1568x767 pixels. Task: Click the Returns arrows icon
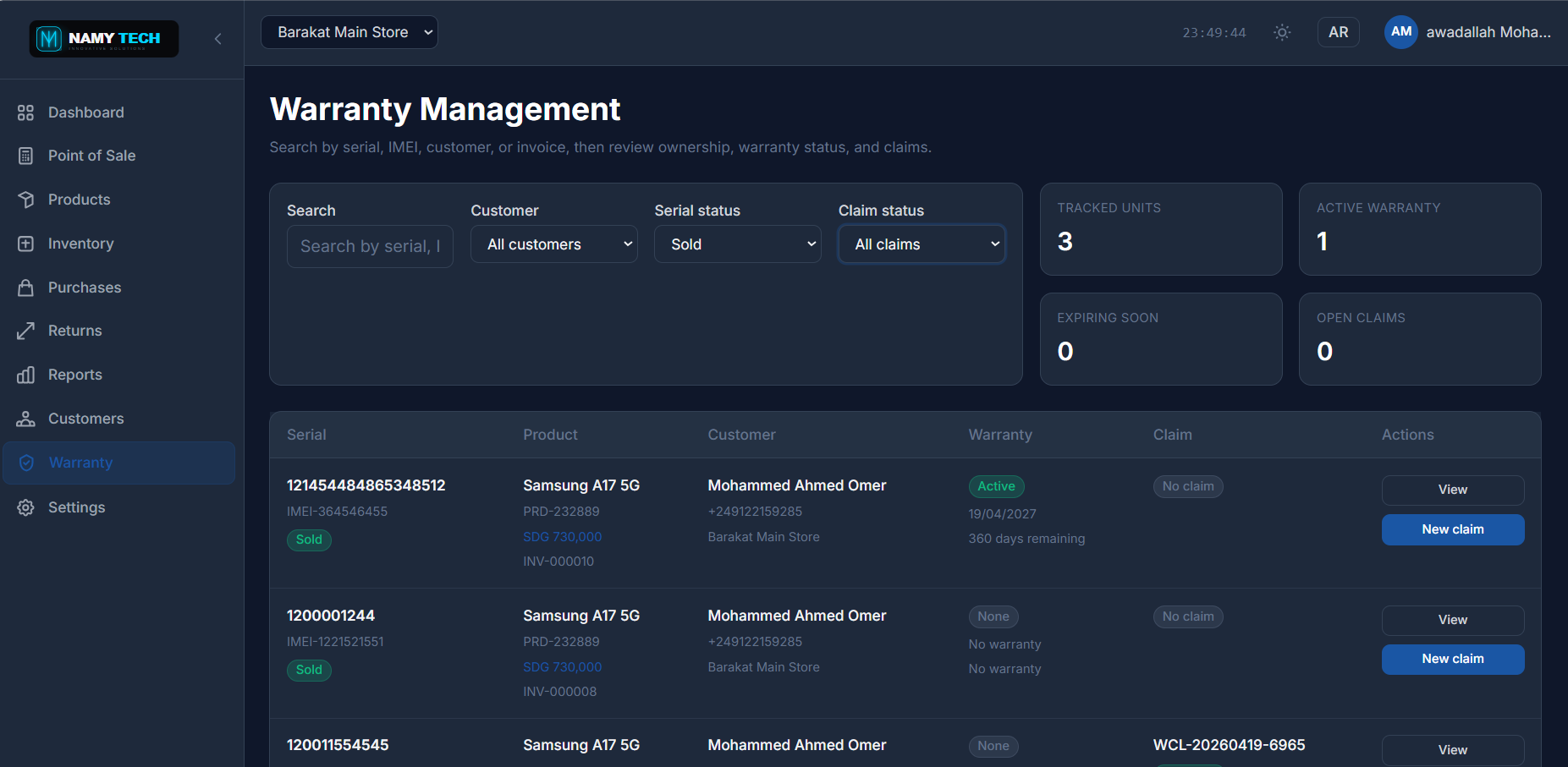pyautogui.click(x=26, y=331)
